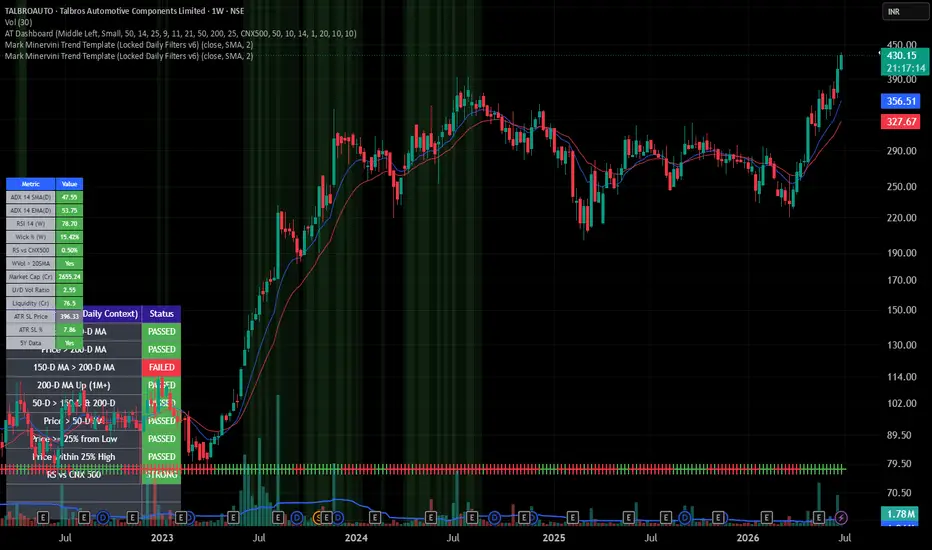This screenshot has height=550, width=932.
Task: Click the 2026 time axis label
Action: pos(747,538)
